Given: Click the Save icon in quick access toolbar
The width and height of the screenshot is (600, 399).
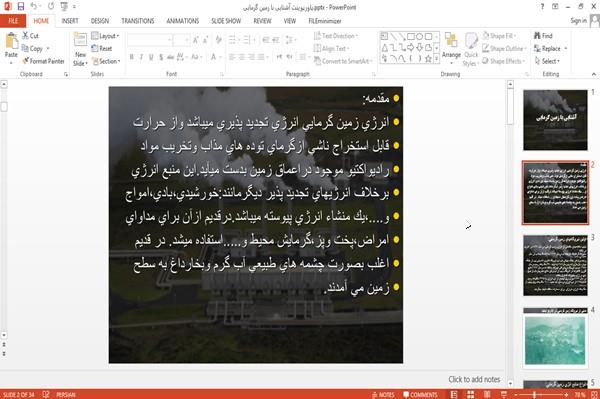Looking at the screenshot, I should coord(21,6).
